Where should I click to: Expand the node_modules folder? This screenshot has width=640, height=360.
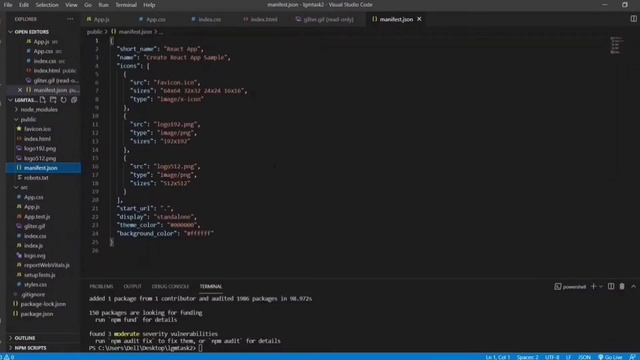click(x=39, y=110)
